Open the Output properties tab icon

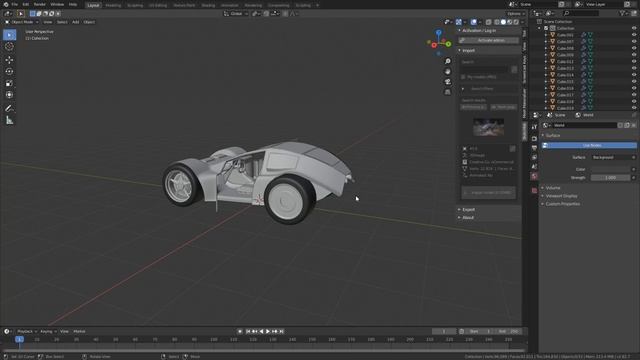click(534, 148)
